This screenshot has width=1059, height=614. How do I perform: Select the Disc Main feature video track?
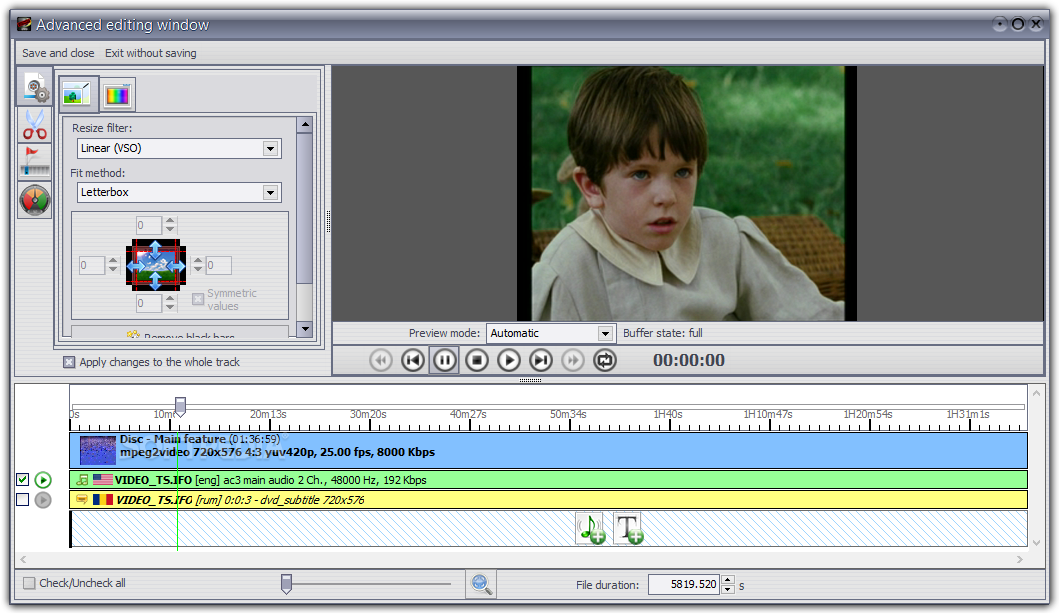(548, 451)
